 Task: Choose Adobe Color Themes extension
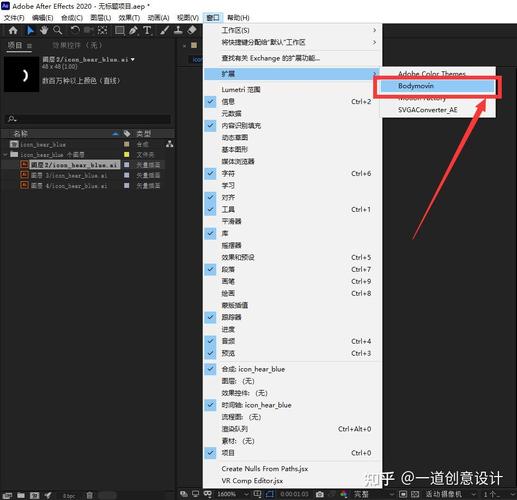[438, 74]
